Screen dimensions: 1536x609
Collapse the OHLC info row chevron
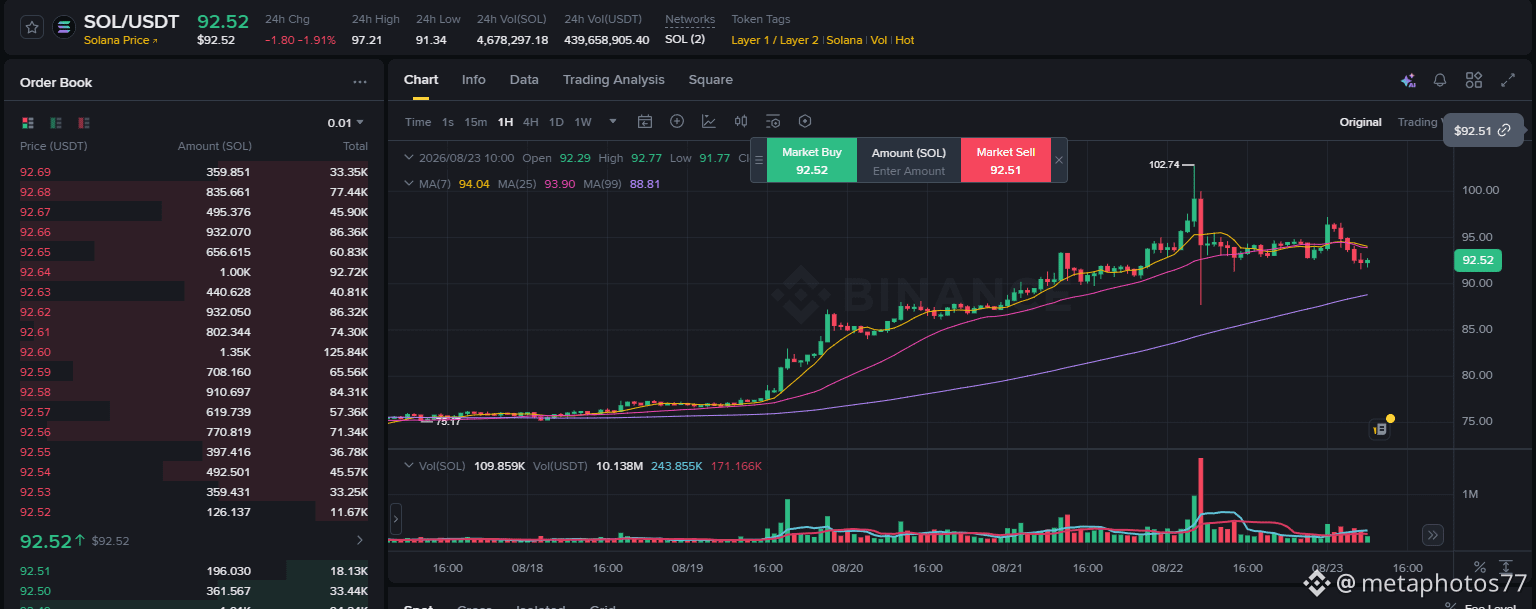click(x=408, y=158)
